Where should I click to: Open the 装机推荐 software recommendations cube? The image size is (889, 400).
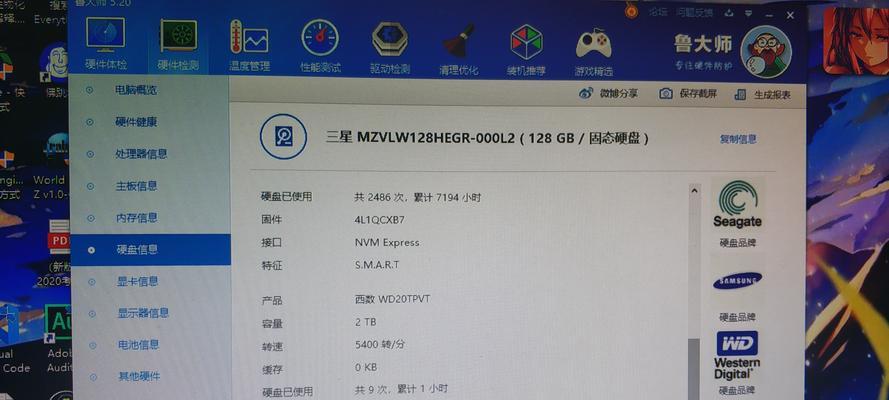[x=526, y=51]
